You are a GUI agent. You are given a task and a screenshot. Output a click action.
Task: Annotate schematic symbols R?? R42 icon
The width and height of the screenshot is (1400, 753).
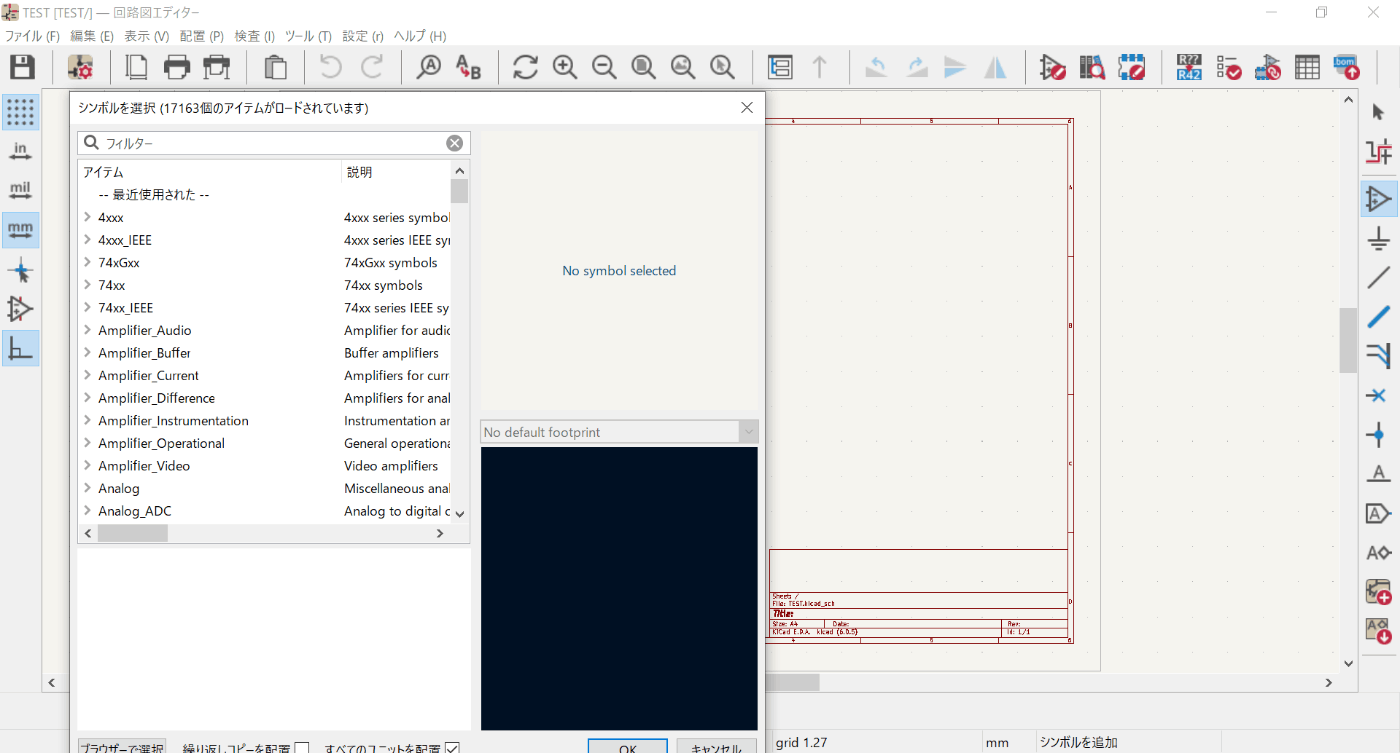click(x=1189, y=67)
